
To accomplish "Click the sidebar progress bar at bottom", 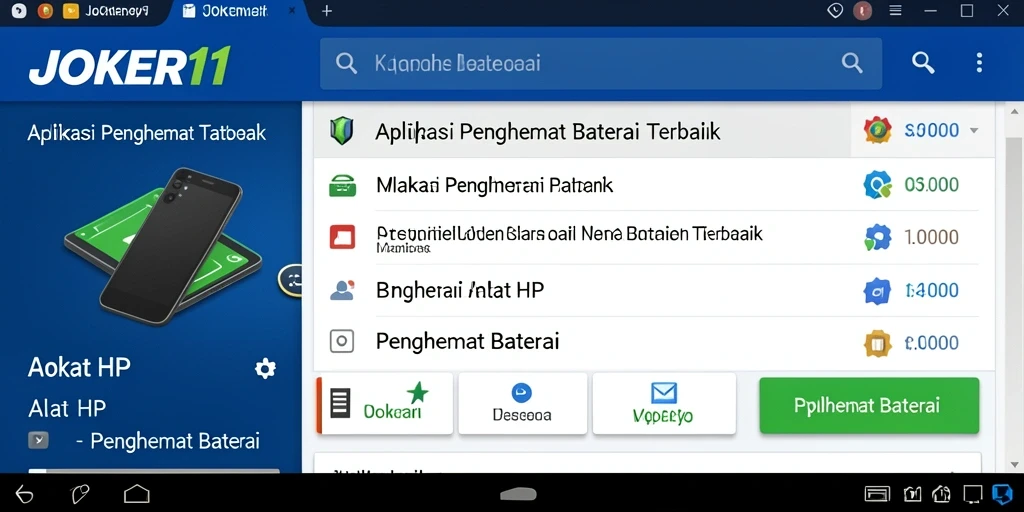I will point(153,470).
